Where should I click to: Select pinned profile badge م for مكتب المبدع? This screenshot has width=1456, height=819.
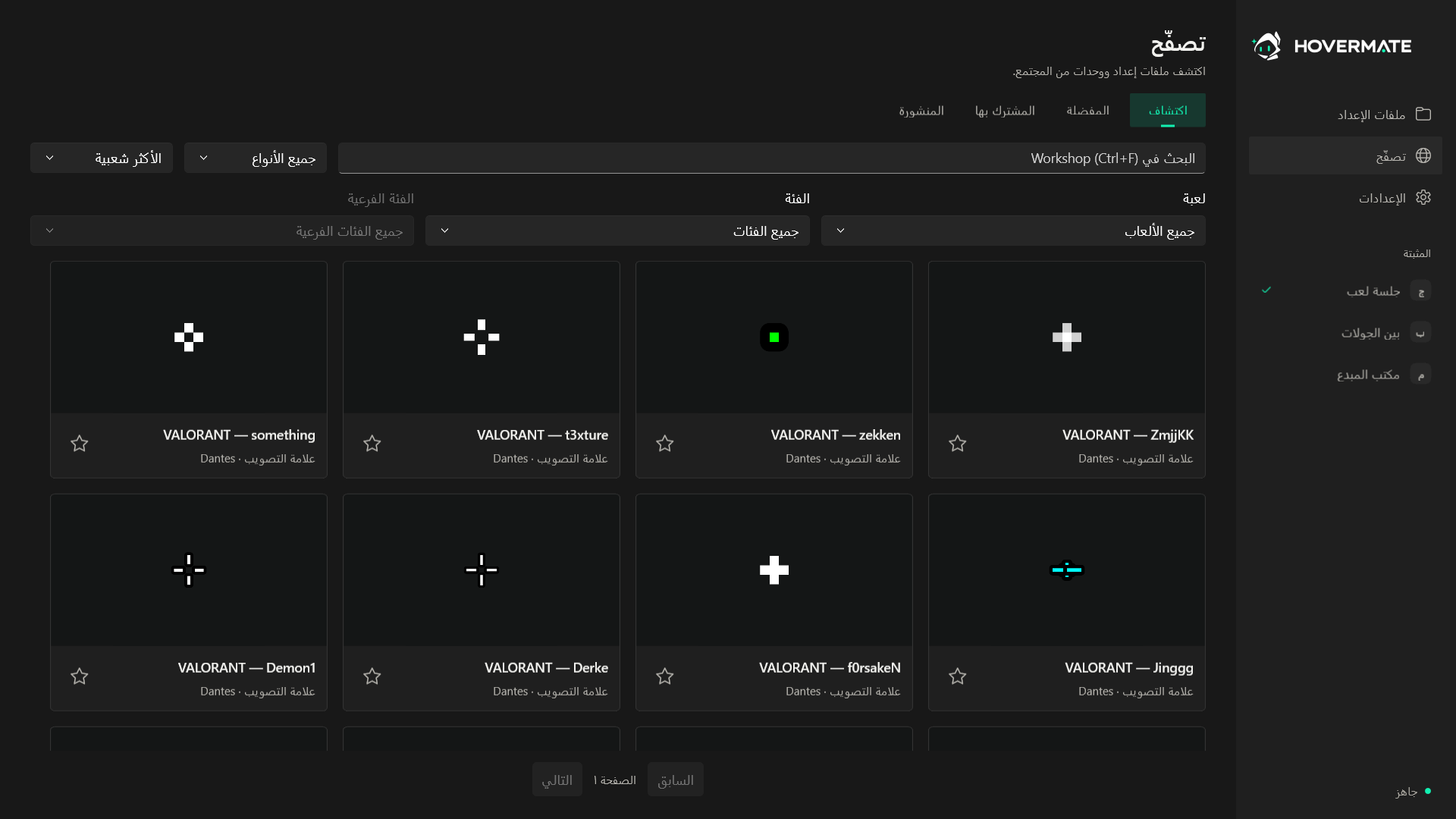(x=1420, y=374)
